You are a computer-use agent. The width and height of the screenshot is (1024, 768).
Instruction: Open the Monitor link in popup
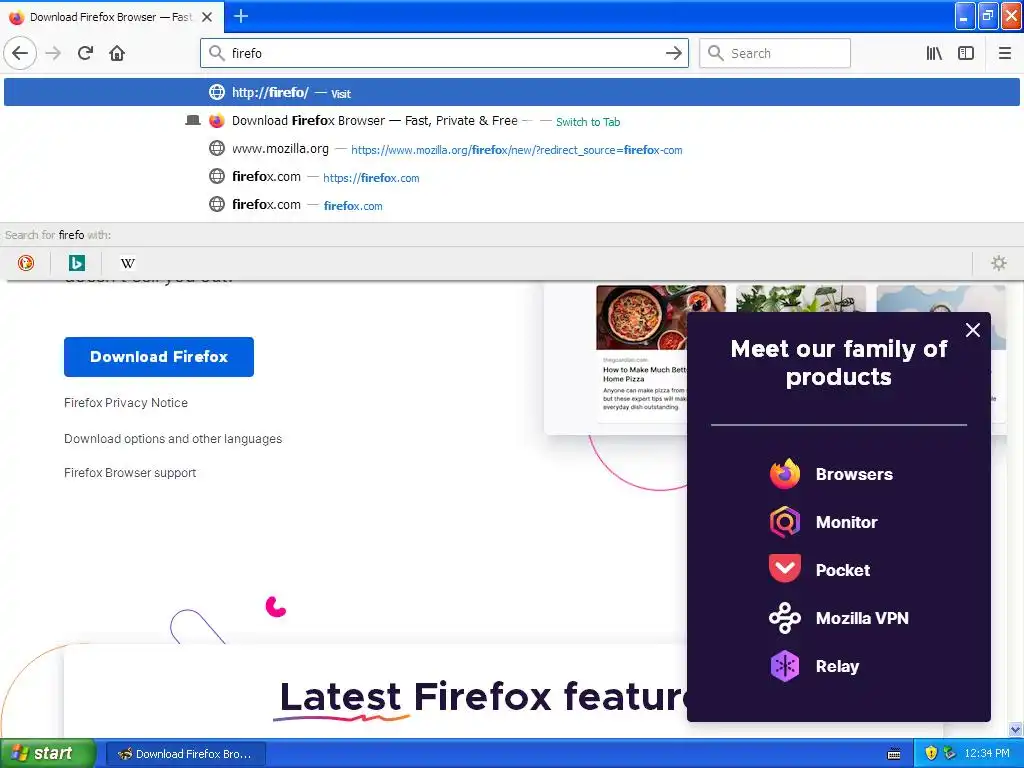point(846,522)
